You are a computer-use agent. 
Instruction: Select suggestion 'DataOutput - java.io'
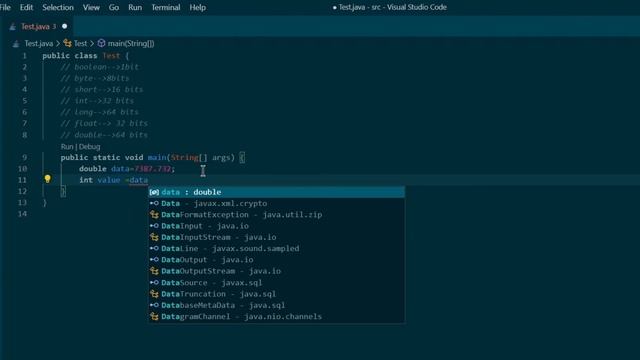click(x=276, y=260)
